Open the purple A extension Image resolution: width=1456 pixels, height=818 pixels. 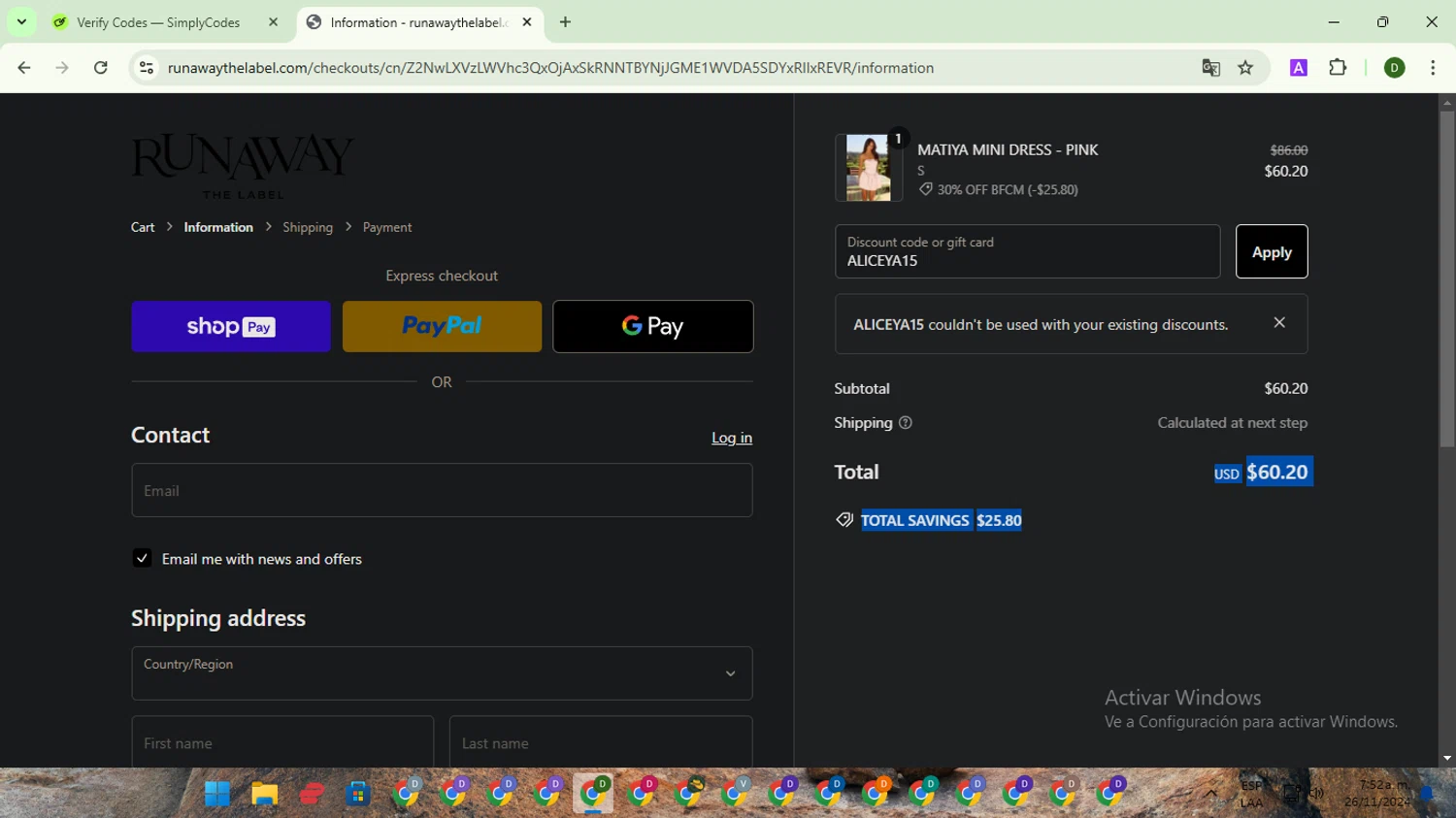(x=1299, y=68)
